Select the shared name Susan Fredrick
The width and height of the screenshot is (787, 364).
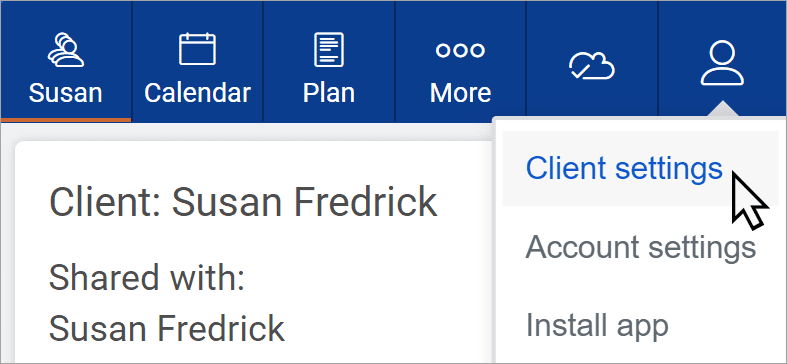[167, 328]
